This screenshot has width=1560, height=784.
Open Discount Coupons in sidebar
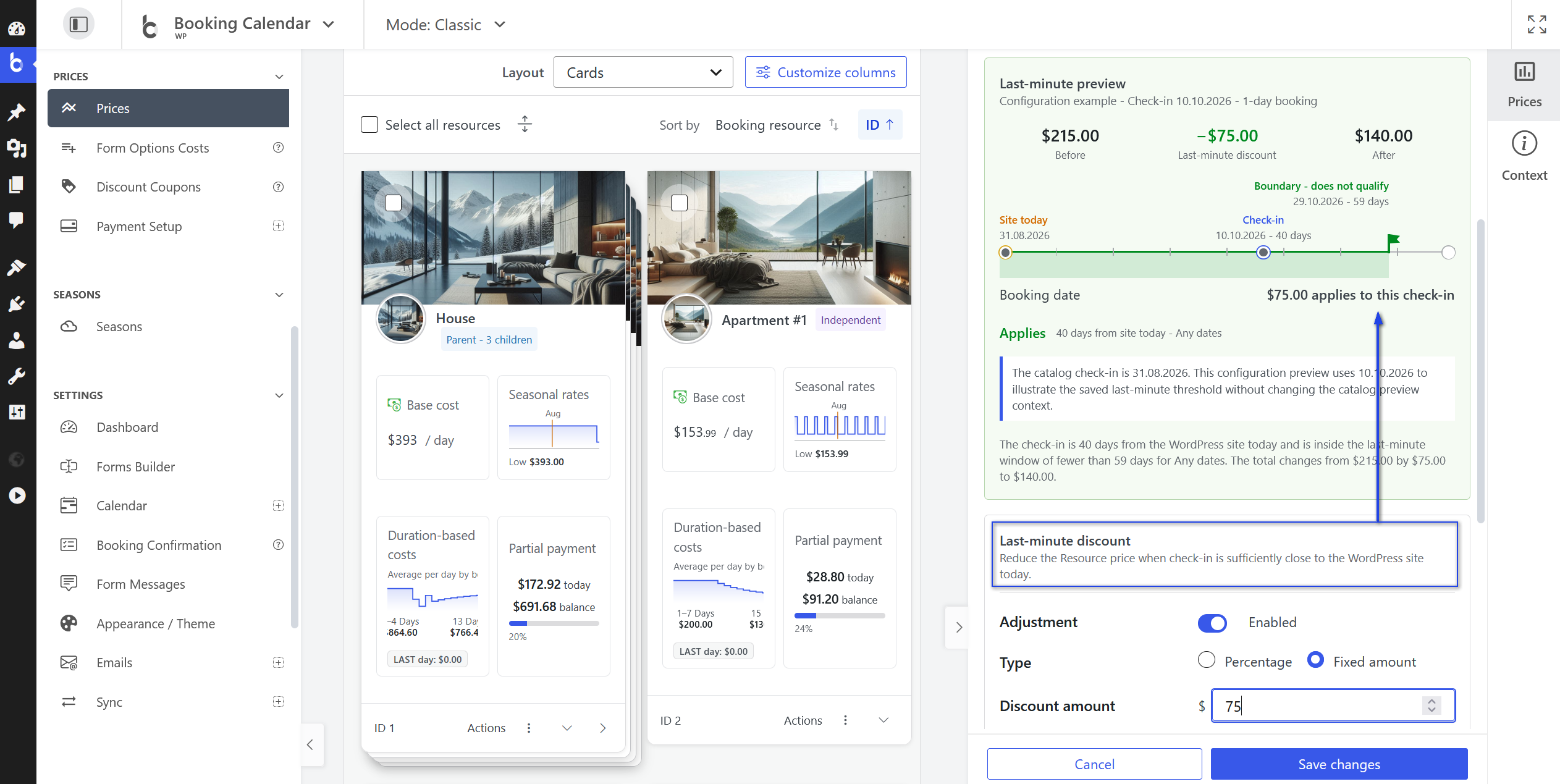(148, 187)
